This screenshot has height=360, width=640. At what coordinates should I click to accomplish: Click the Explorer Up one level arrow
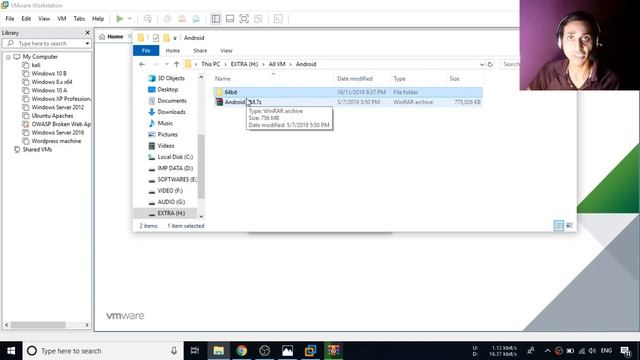click(x=176, y=64)
